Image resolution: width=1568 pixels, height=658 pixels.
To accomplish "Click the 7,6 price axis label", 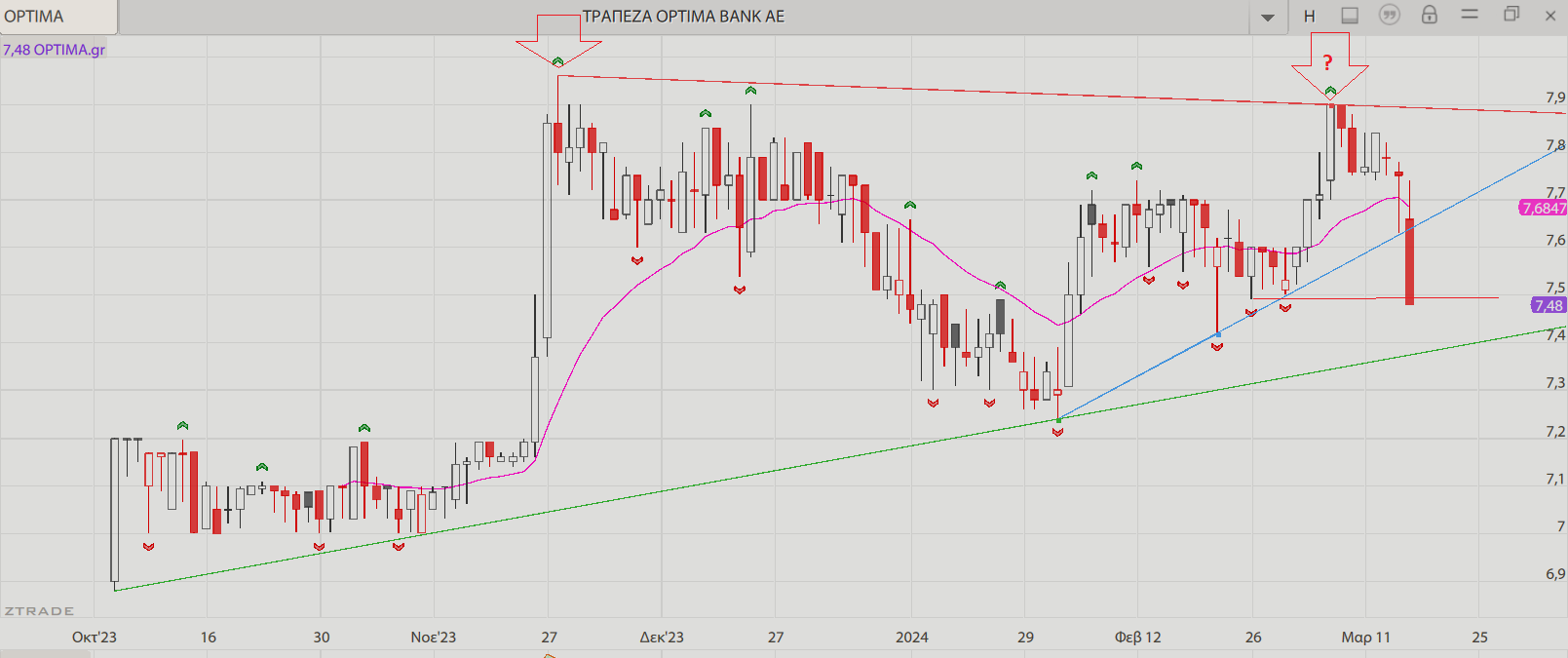I will 1555,240.
